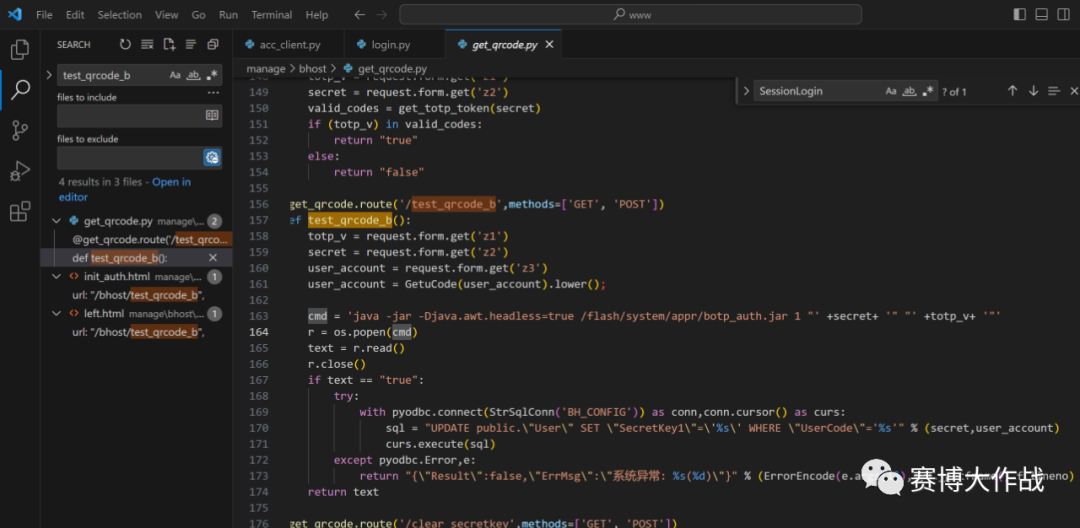Click 'os.popen' on line 164
The width and height of the screenshot is (1080, 528).
coord(360,332)
